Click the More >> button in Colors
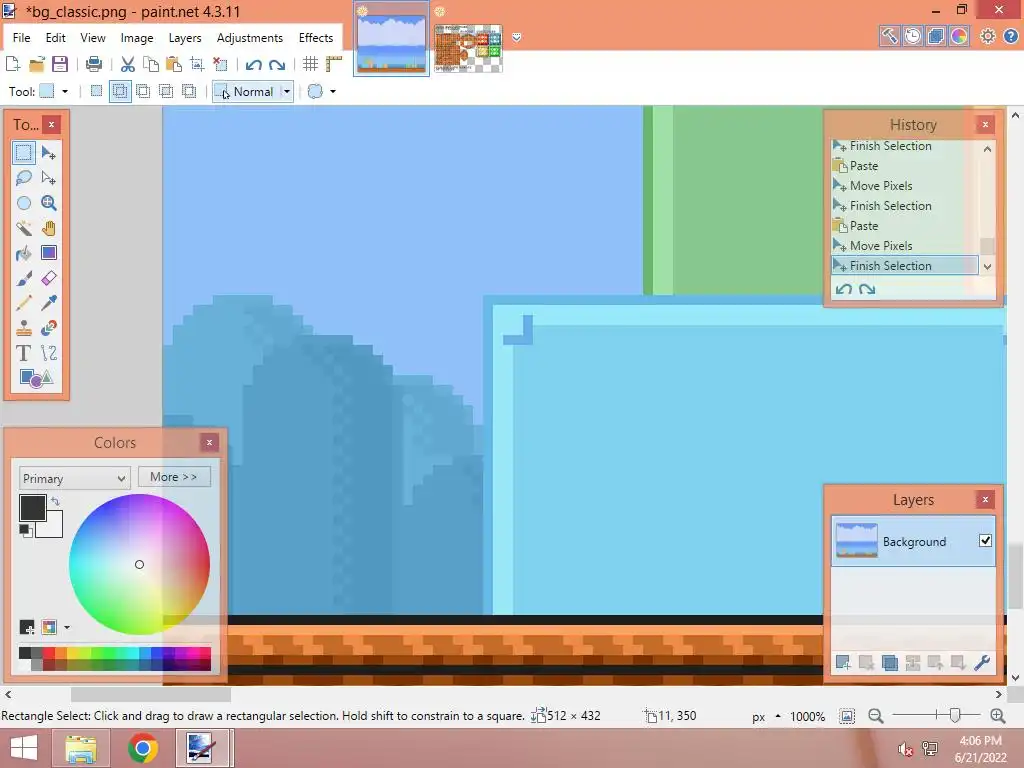 tap(174, 477)
